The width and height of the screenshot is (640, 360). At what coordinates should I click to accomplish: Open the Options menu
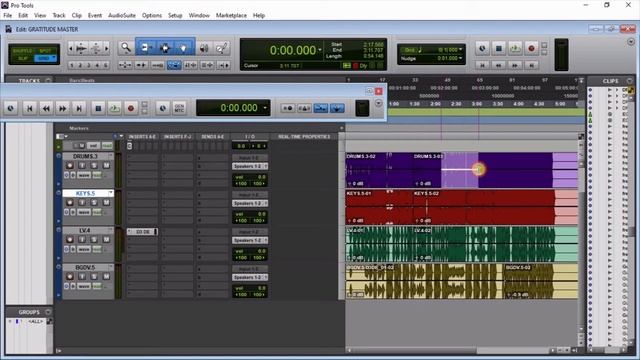pyautogui.click(x=152, y=16)
